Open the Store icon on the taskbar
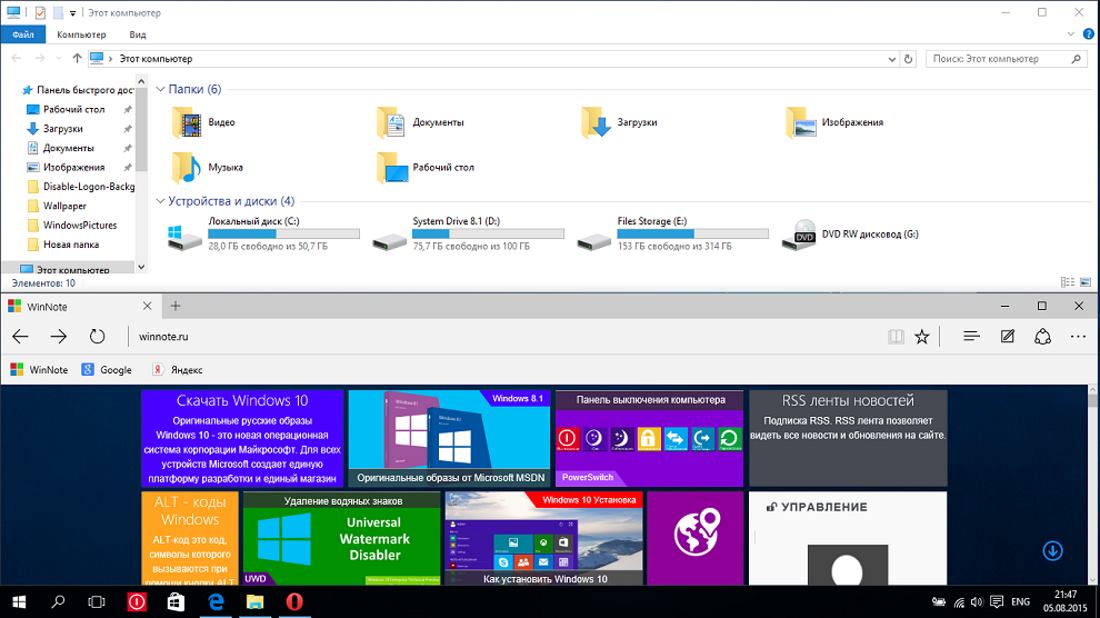Viewport: 1100px width, 618px height. (x=175, y=602)
